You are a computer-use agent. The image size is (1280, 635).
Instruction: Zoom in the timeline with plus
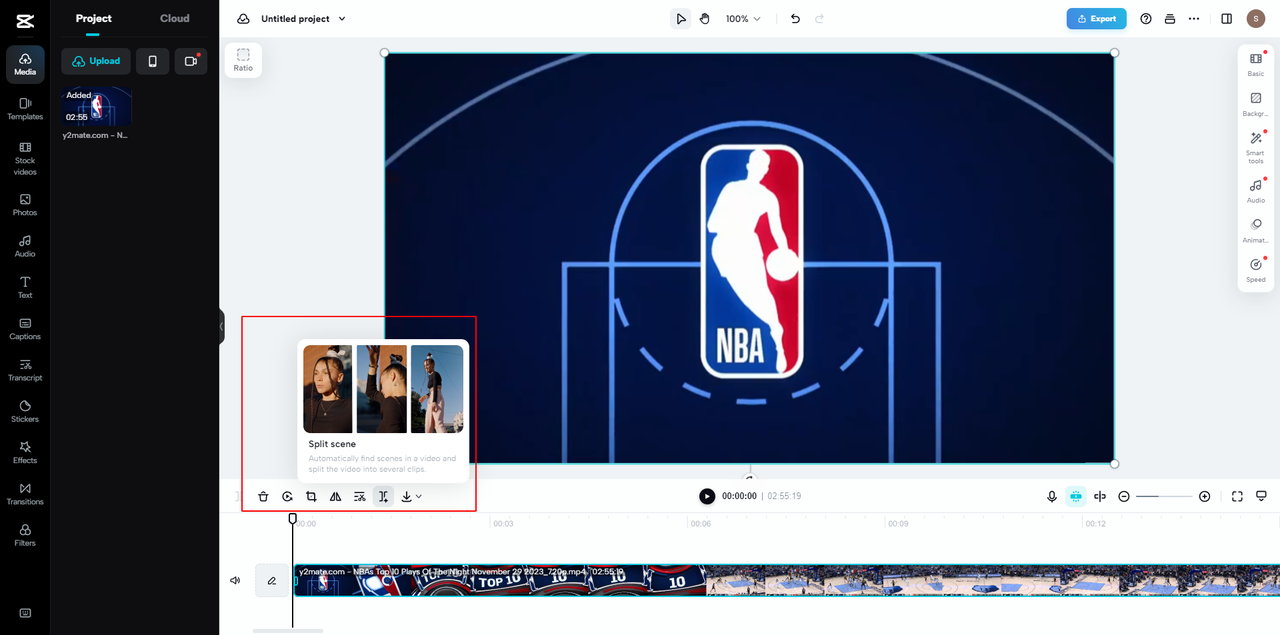coord(1204,496)
